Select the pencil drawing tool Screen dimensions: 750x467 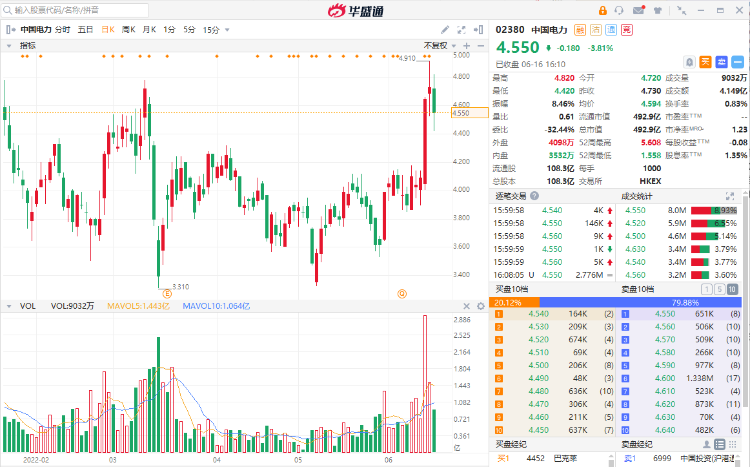(x=445, y=30)
